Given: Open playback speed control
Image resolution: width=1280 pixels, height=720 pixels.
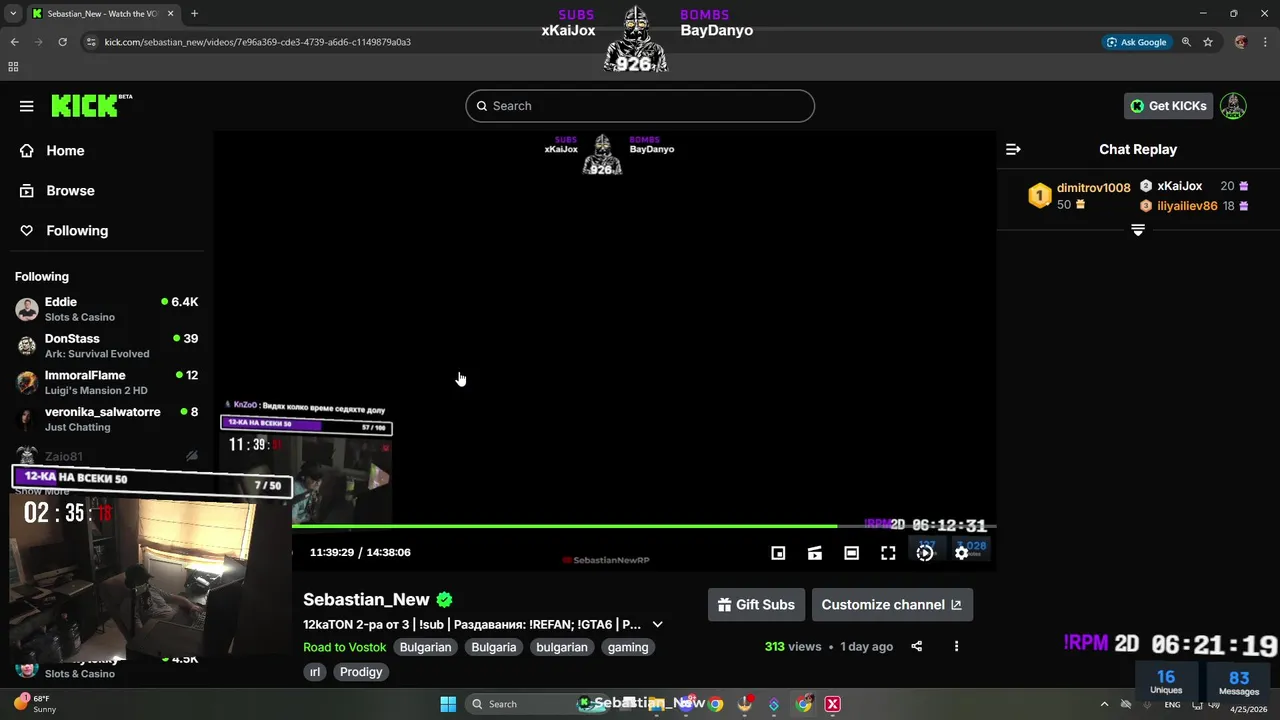Looking at the screenshot, I should (925, 553).
